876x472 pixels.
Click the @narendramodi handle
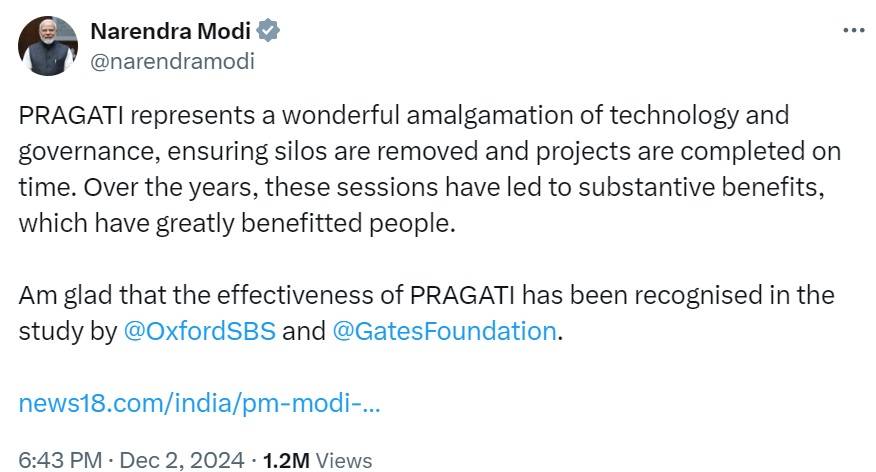(x=172, y=61)
